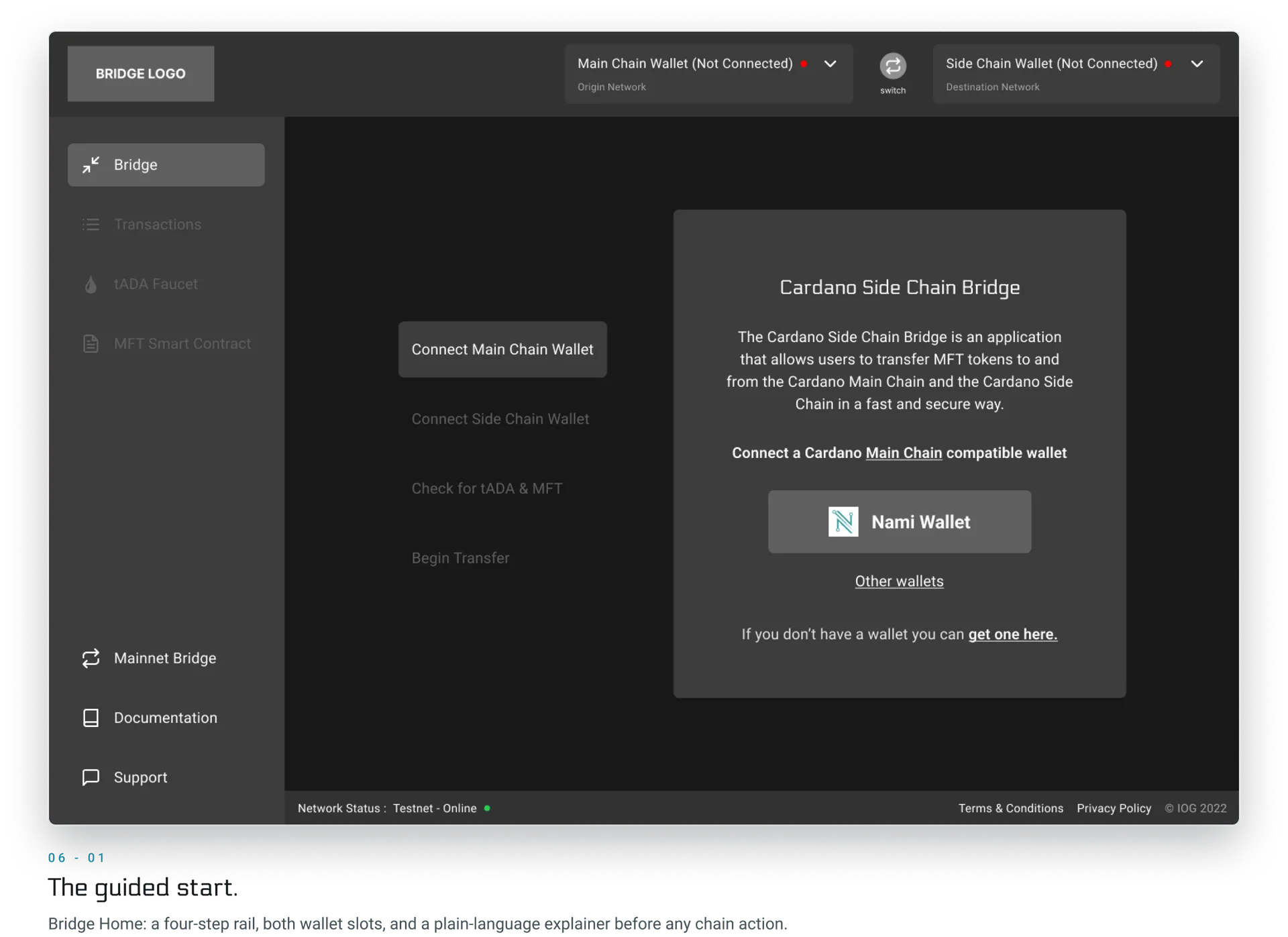The height and width of the screenshot is (937, 1288).
Task: Click the '© IOG 2022' copyright text
Action: point(1195,808)
